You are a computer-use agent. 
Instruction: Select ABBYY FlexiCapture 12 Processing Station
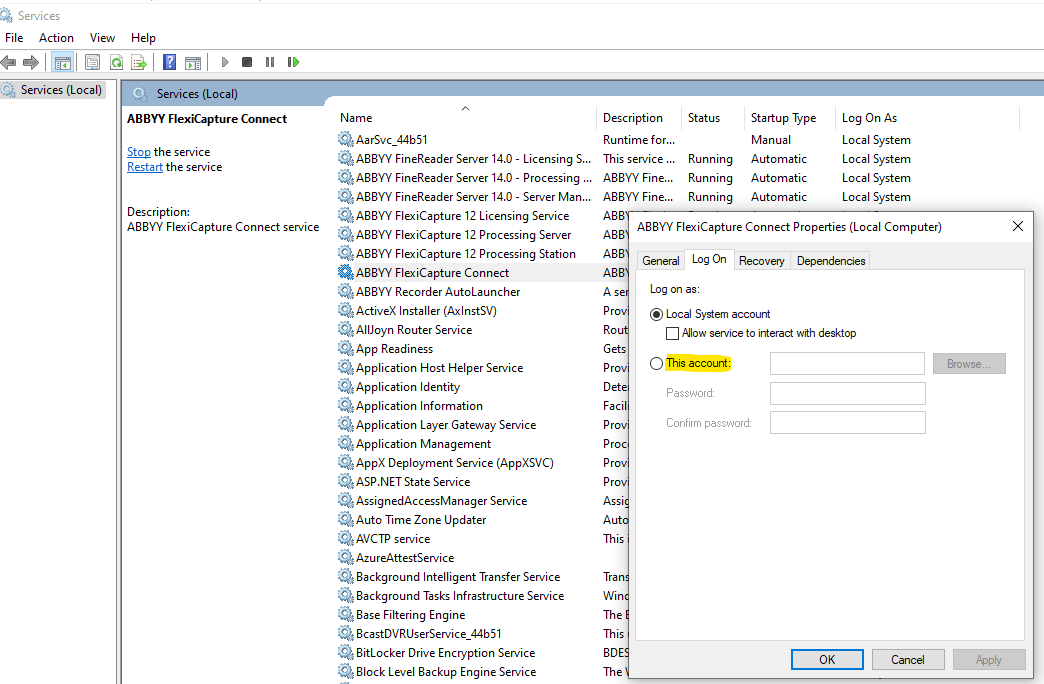click(465, 254)
